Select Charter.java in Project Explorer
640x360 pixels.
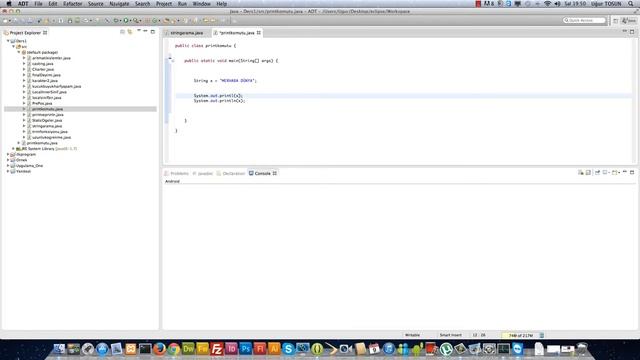pos(43,70)
